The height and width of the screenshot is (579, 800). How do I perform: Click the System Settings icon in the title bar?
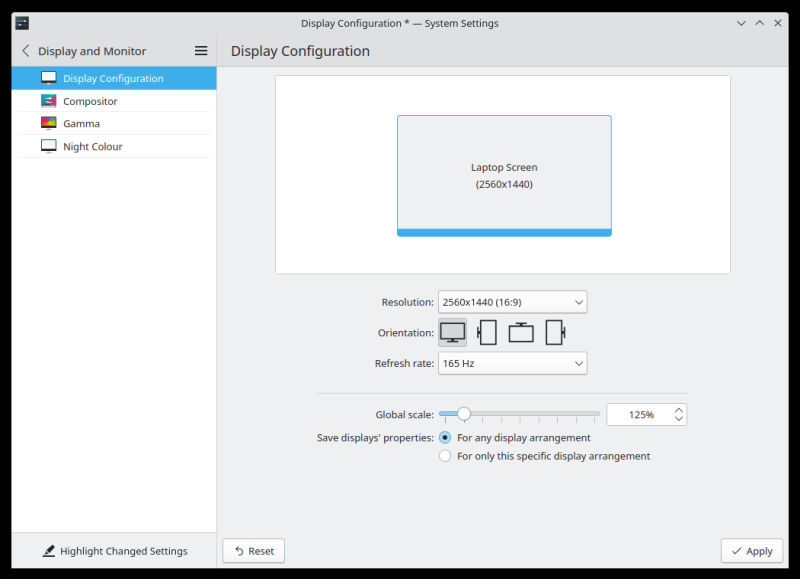(x=22, y=23)
